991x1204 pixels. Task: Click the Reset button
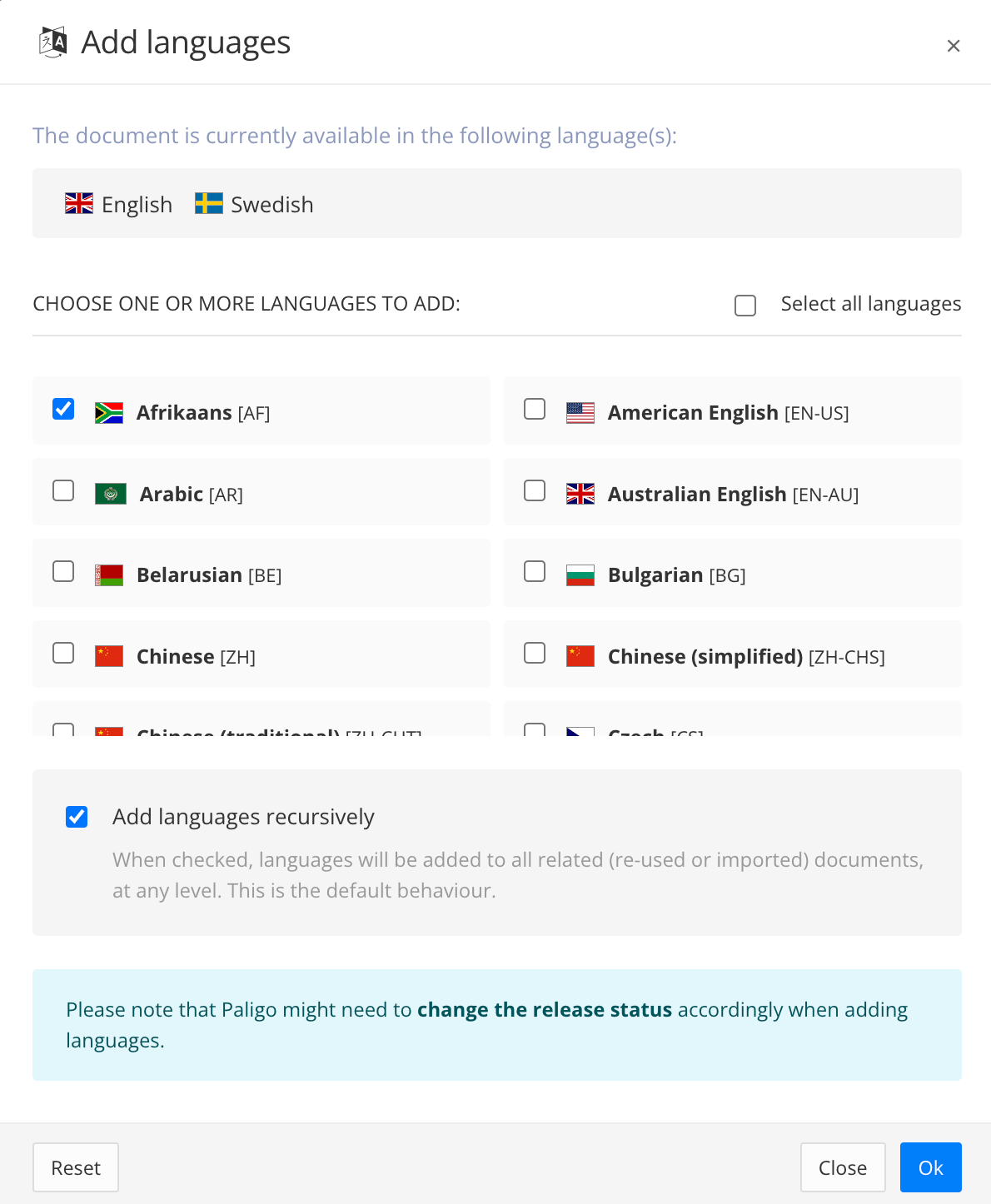tap(75, 1167)
